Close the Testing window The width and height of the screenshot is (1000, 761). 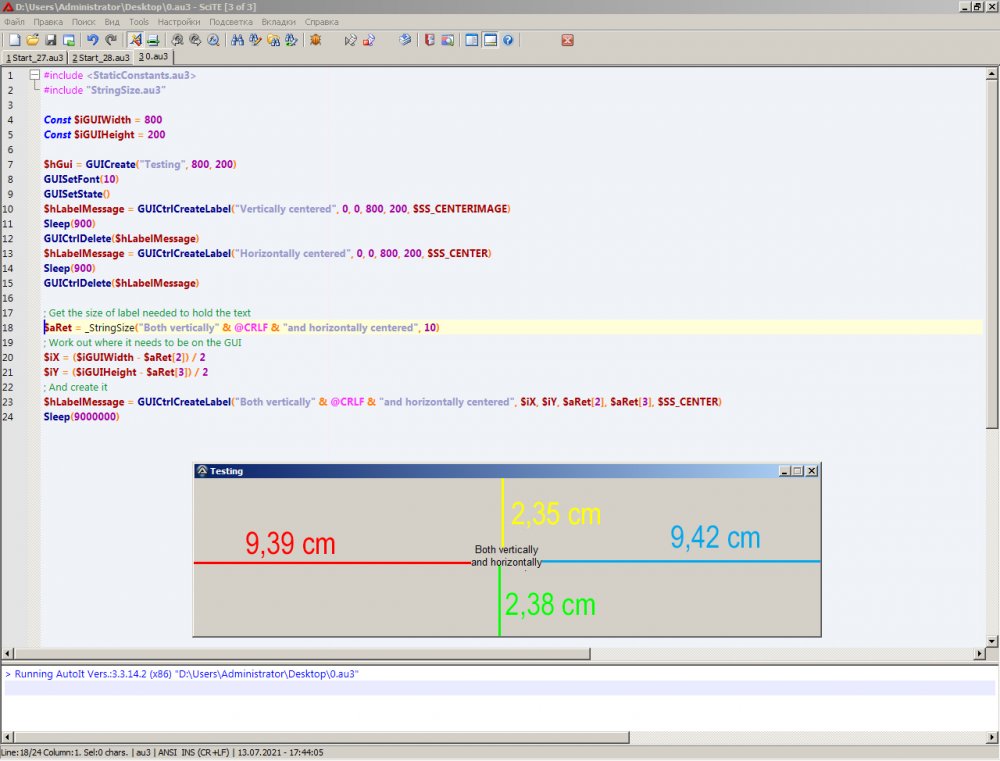[812, 471]
